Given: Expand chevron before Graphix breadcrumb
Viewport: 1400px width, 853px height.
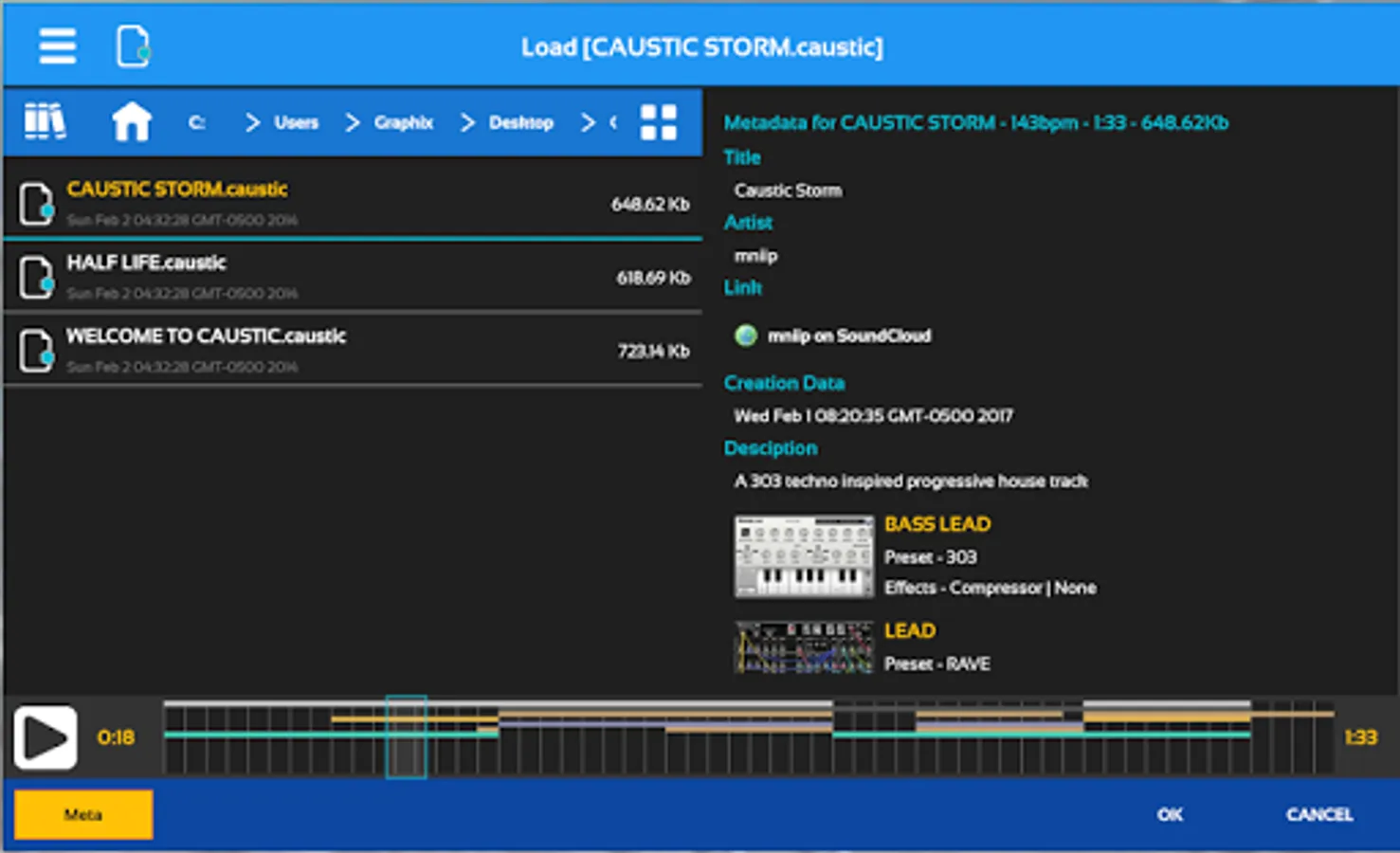Looking at the screenshot, I should point(353,122).
